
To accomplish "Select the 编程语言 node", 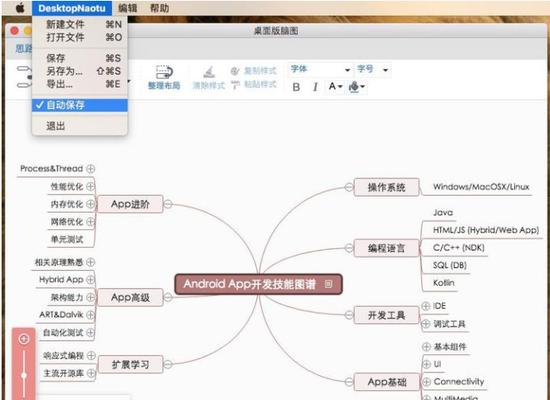I will (387, 248).
